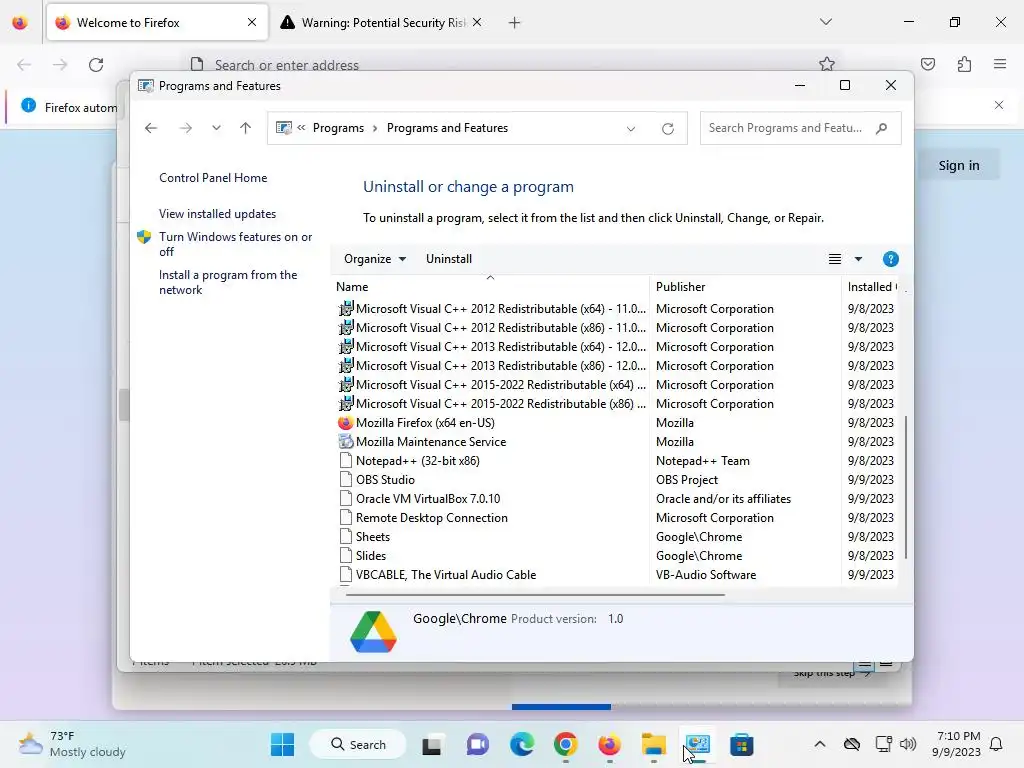Viewport: 1024px width, 768px height.
Task: Open File Explorer from the taskbar
Action: tap(653, 744)
